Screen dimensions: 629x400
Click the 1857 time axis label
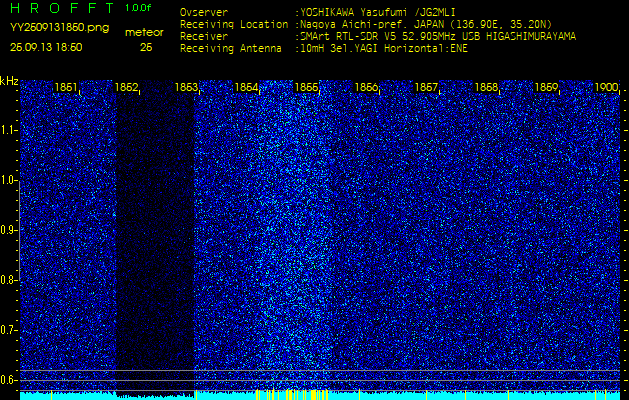point(426,87)
